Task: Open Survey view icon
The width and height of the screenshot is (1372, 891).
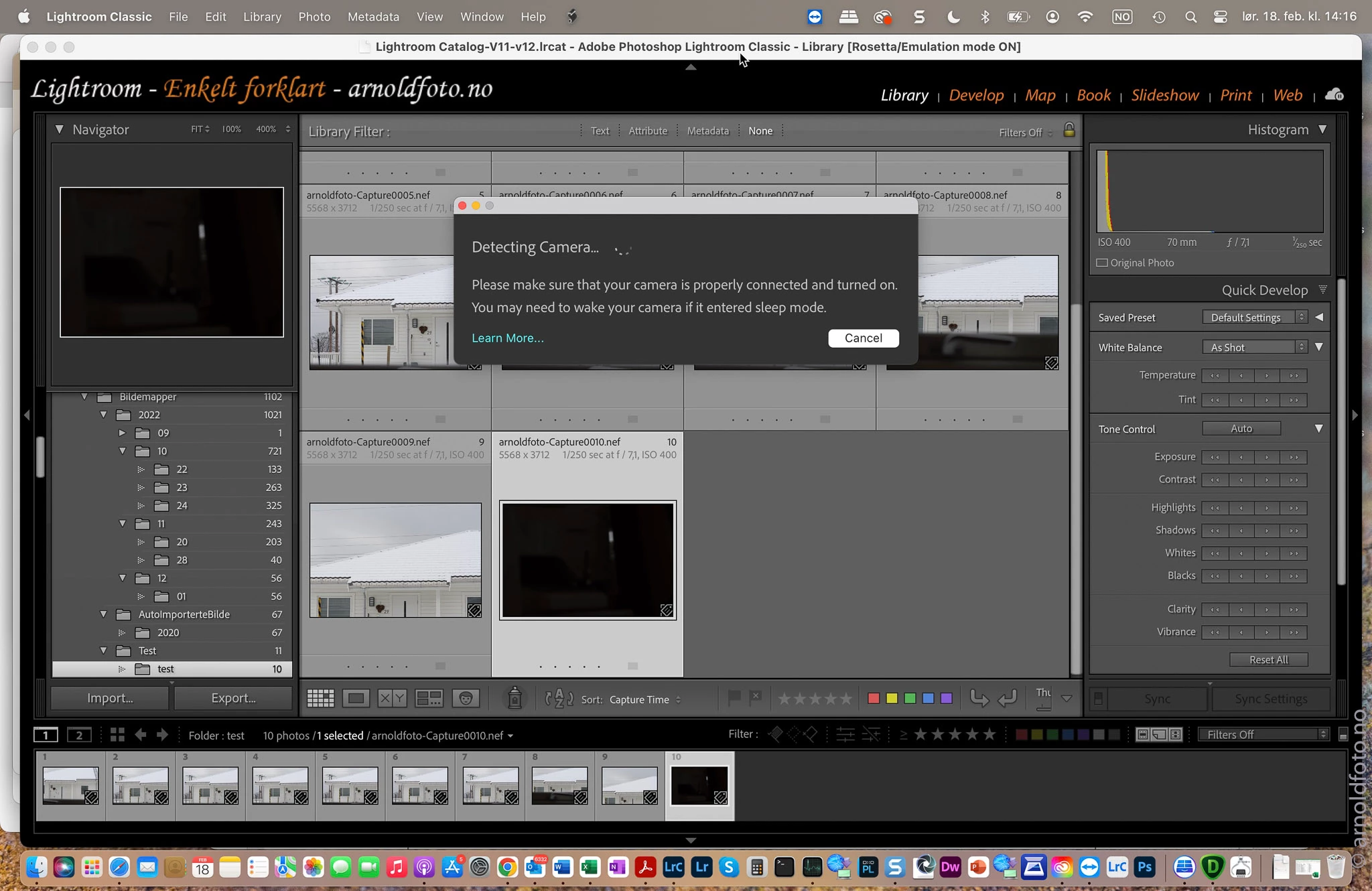Action: 429,699
